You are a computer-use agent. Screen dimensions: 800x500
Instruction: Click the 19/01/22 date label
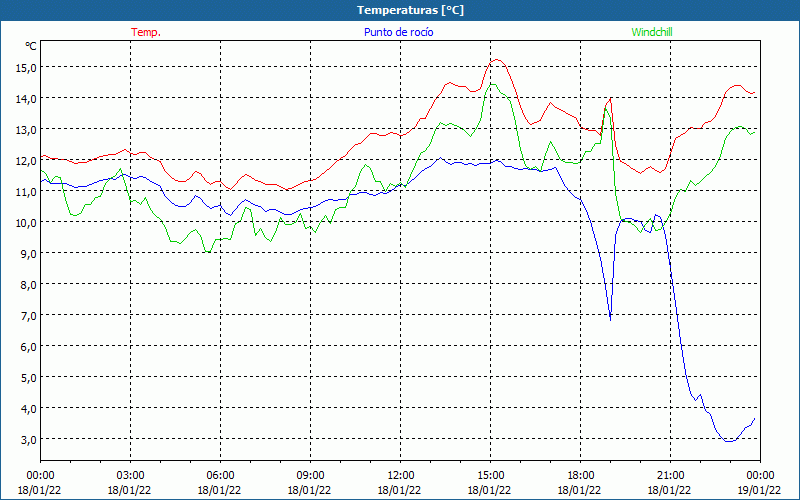(x=759, y=490)
